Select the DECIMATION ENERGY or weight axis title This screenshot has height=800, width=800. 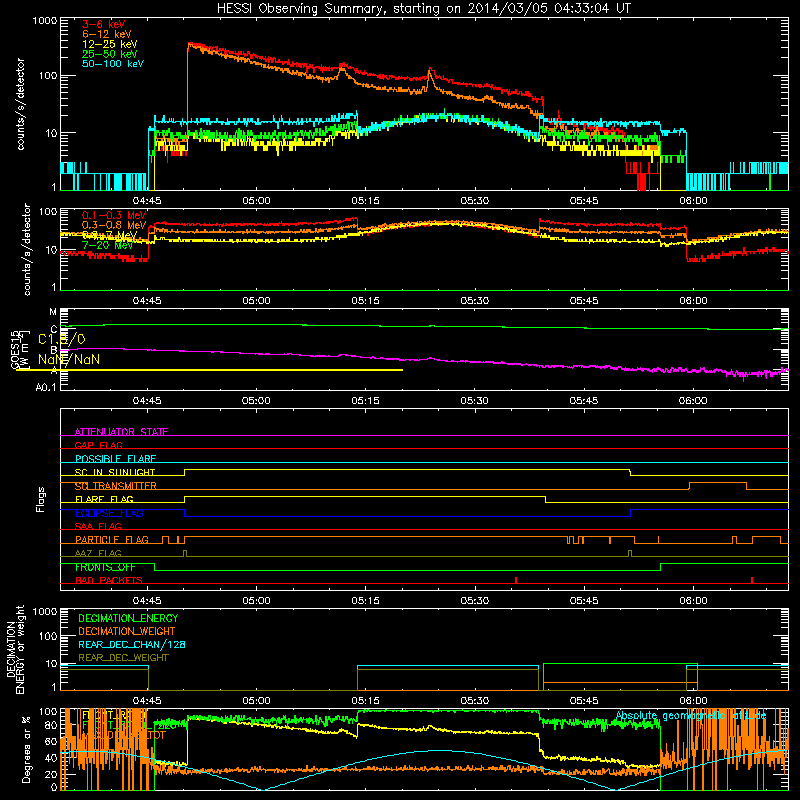click(x=15, y=649)
